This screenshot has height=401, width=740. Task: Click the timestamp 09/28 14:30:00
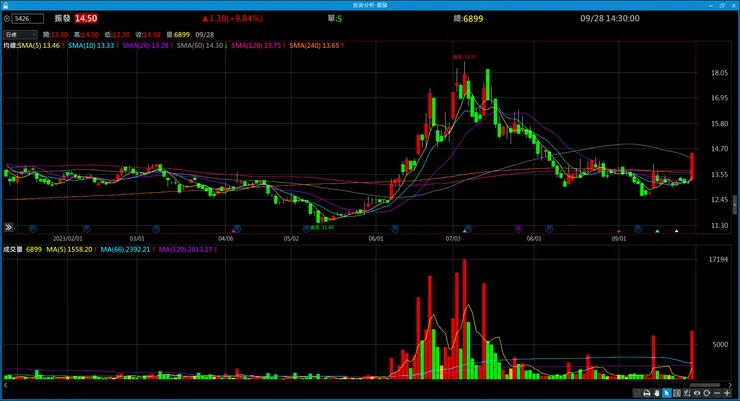coord(610,18)
